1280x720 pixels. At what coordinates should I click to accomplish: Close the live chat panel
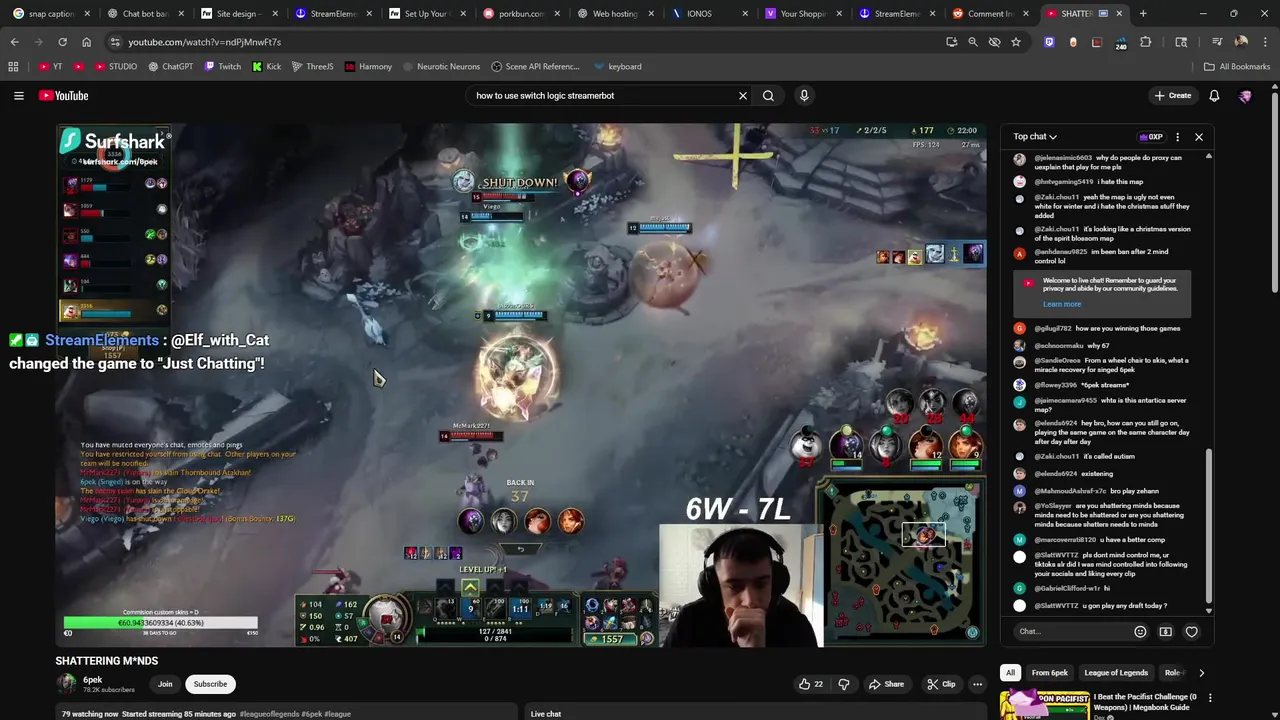point(1199,136)
